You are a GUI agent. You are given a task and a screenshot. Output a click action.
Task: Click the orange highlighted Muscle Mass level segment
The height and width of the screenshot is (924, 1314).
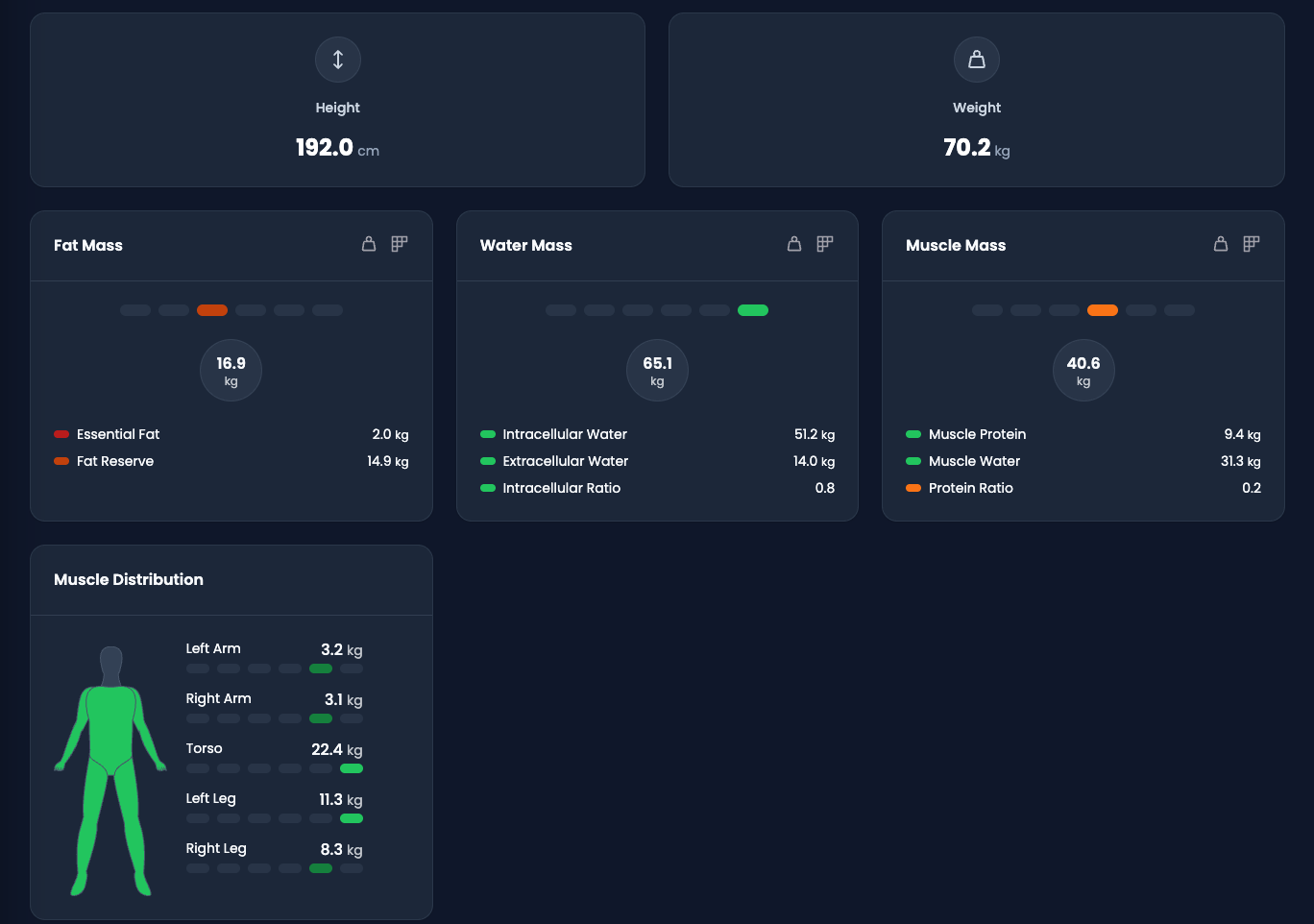pos(1103,310)
